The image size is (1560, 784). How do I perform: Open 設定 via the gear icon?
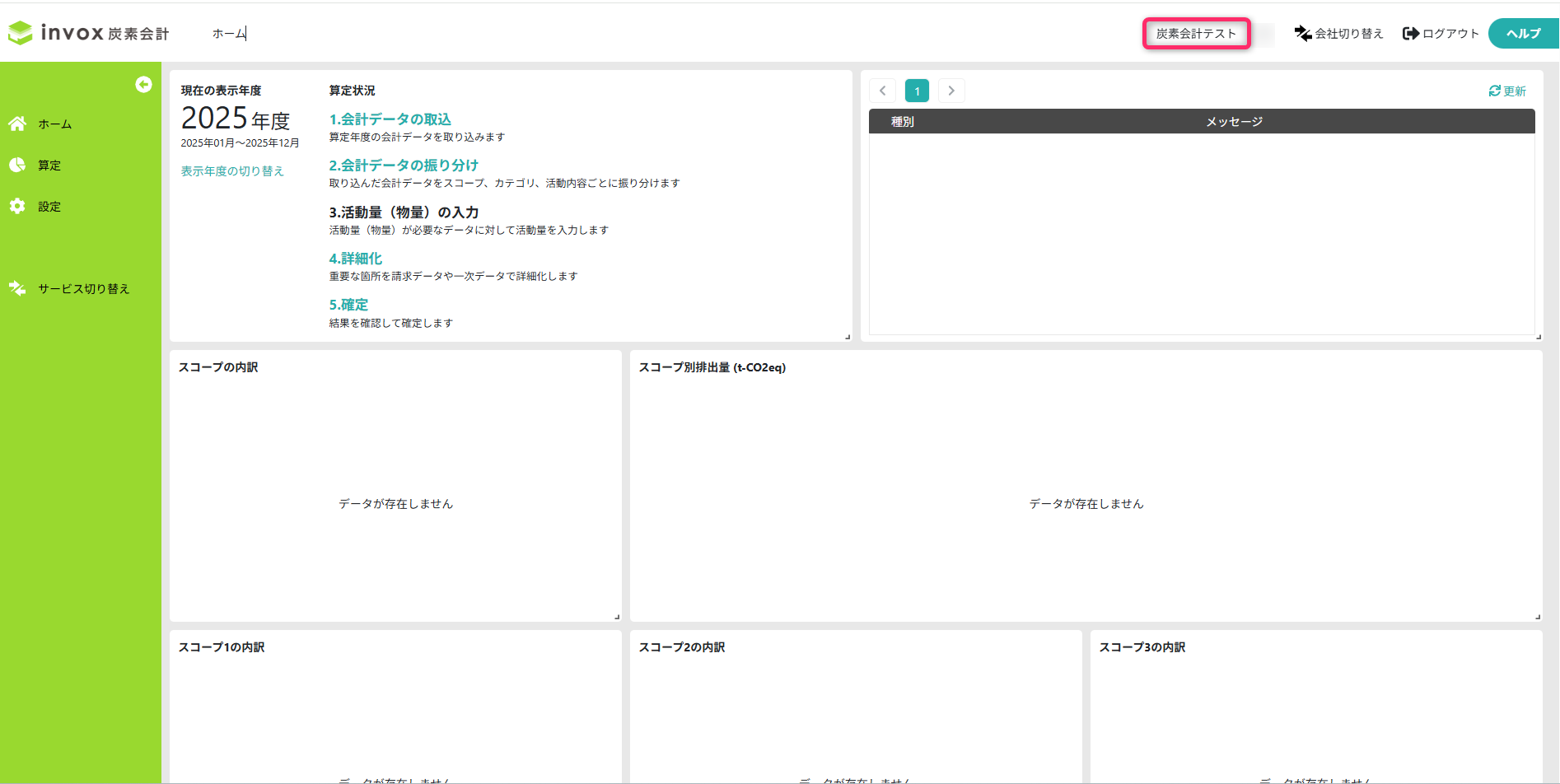tap(17, 206)
